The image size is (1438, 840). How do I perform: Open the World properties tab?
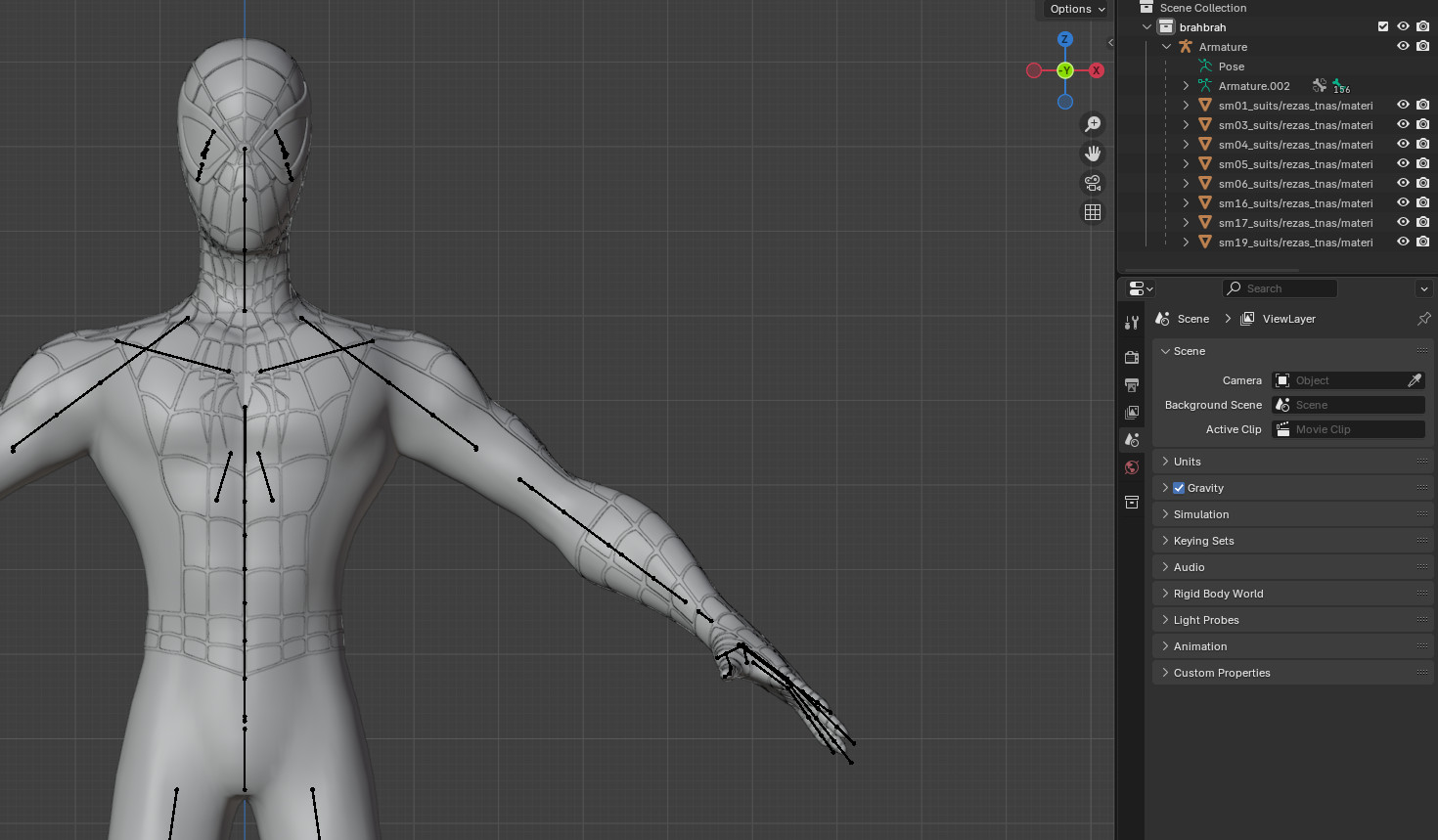point(1132,467)
